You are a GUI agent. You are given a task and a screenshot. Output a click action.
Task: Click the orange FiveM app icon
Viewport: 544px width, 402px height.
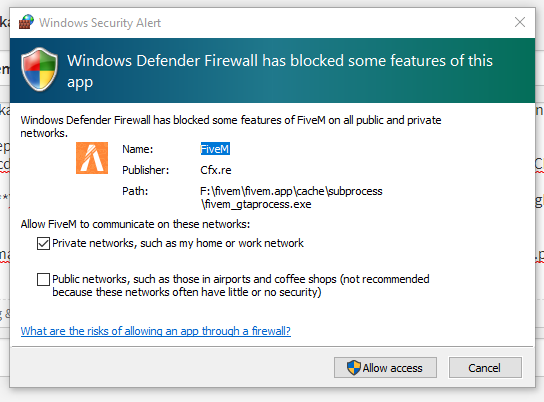click(x=92, y=158)
